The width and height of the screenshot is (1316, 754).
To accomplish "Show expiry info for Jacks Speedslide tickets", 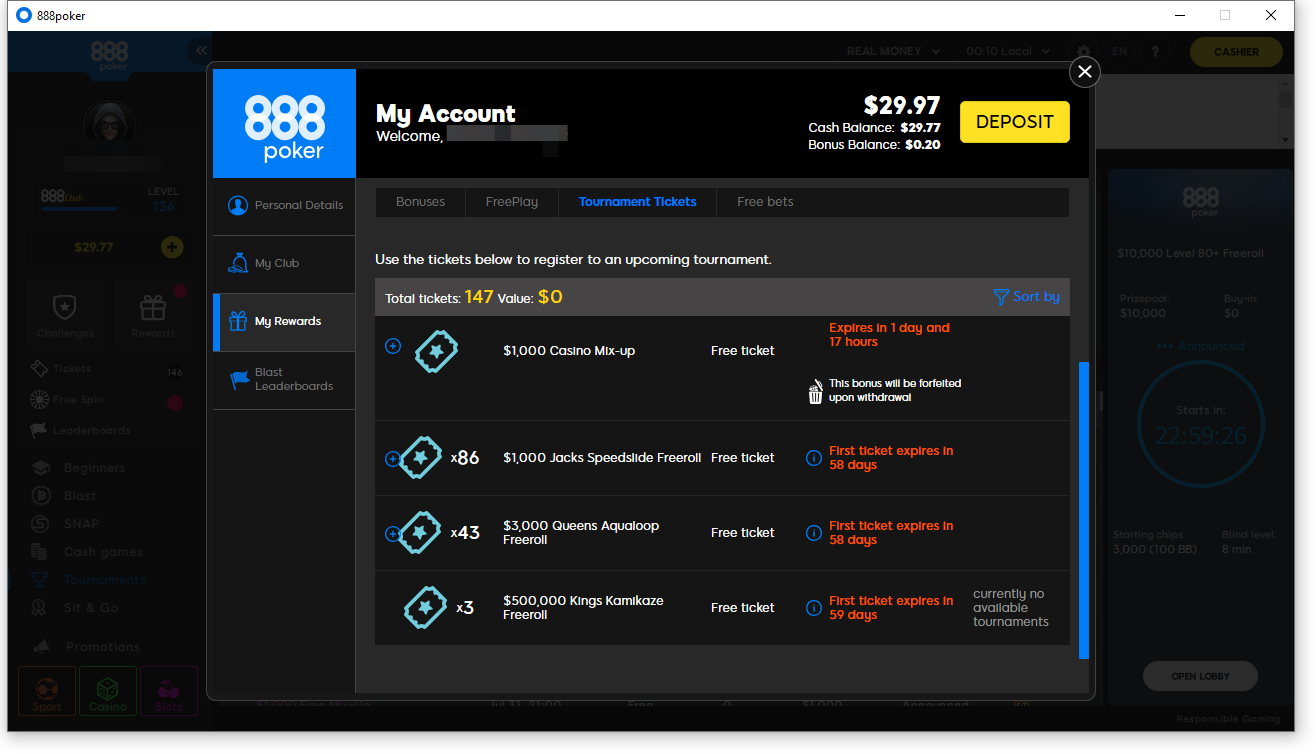I will (814, 458).
